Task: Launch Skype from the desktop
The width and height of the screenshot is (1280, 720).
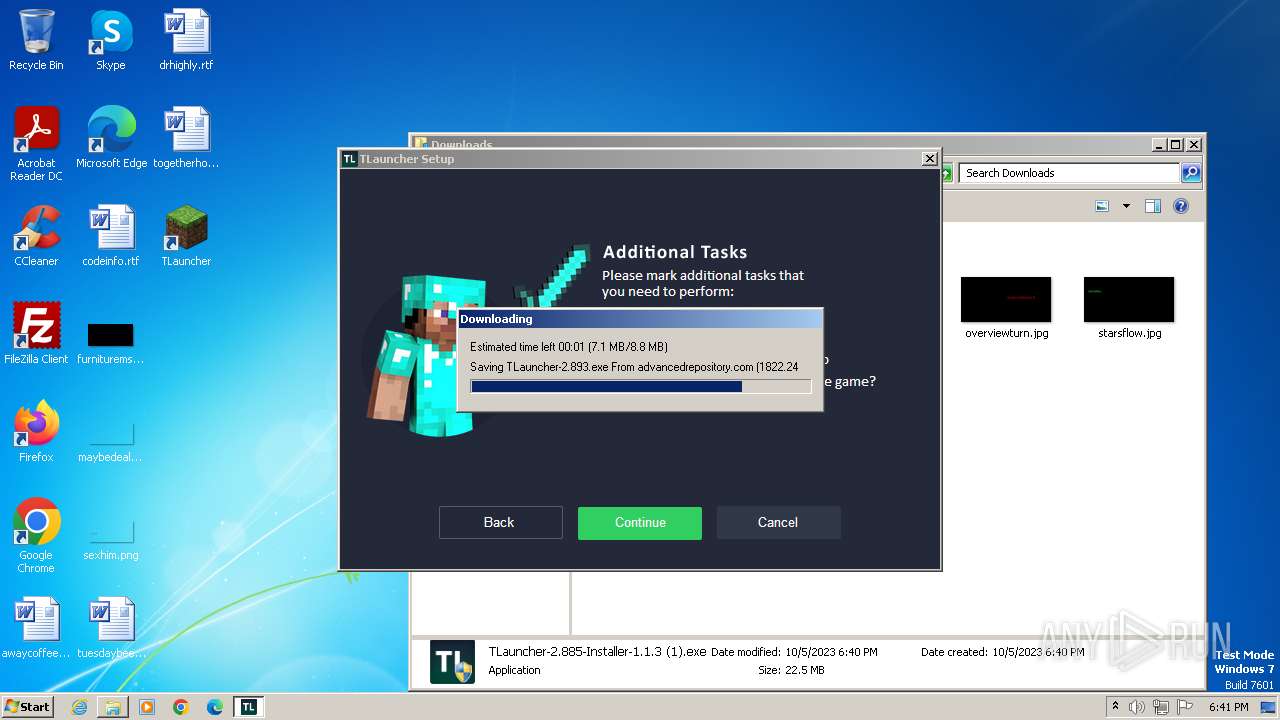Action: coord(111,40)
